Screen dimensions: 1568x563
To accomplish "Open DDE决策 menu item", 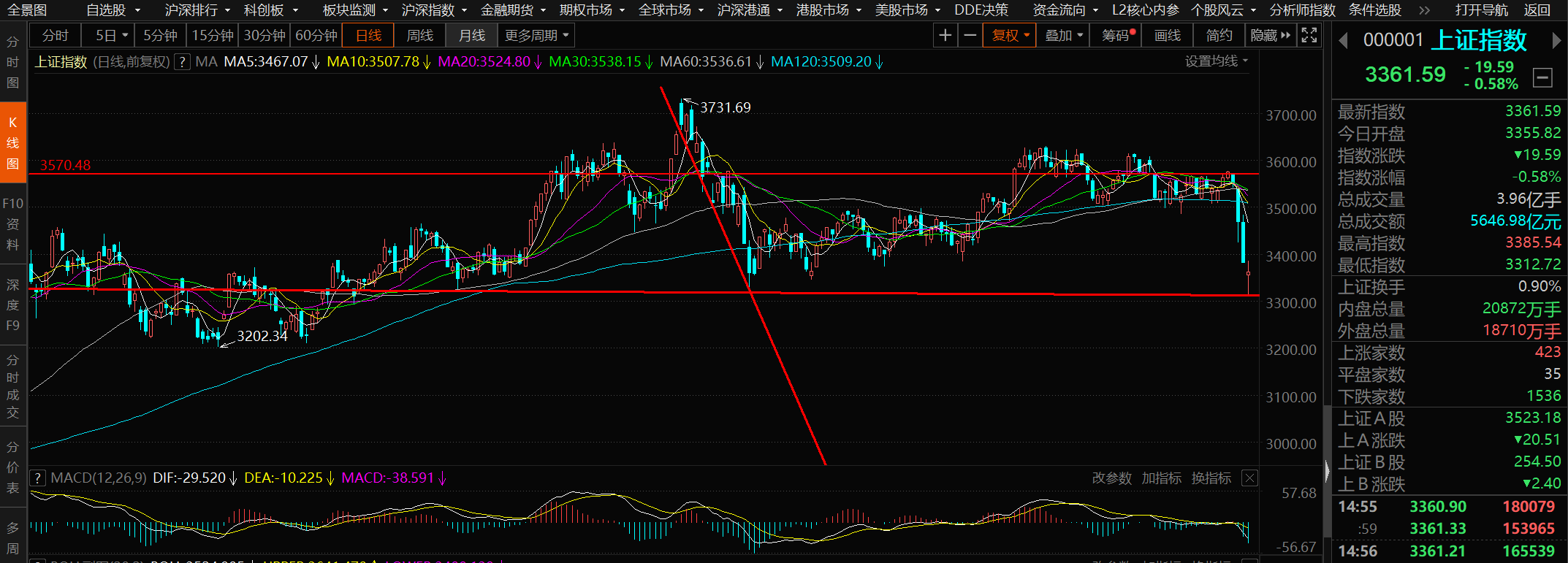I will pyautogui.click(x=981, y=10).
